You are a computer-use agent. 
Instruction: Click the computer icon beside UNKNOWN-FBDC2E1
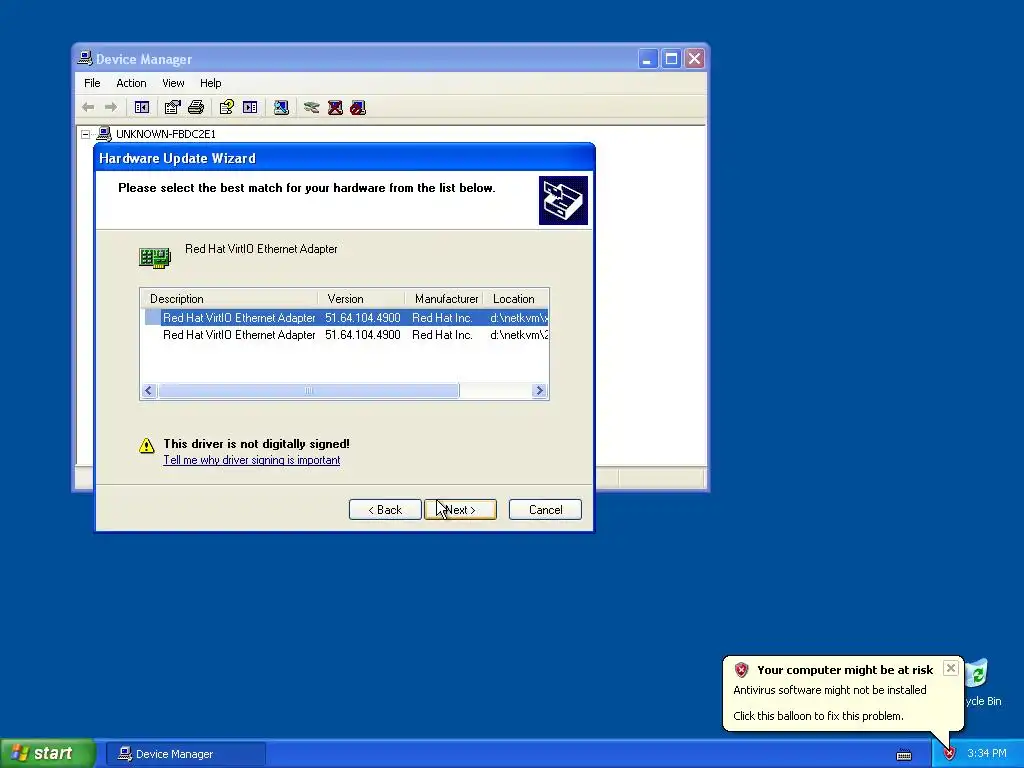click(x=104, y=134)
